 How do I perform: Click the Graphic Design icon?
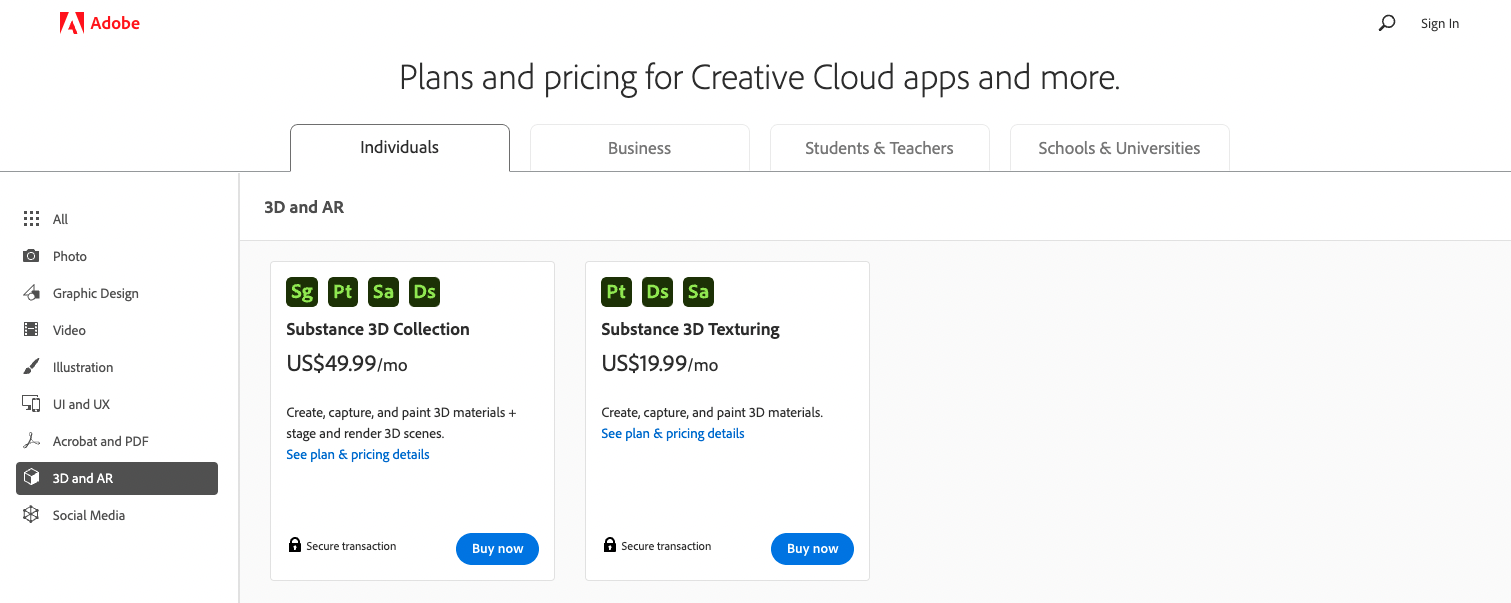click(x=31, y=293)
